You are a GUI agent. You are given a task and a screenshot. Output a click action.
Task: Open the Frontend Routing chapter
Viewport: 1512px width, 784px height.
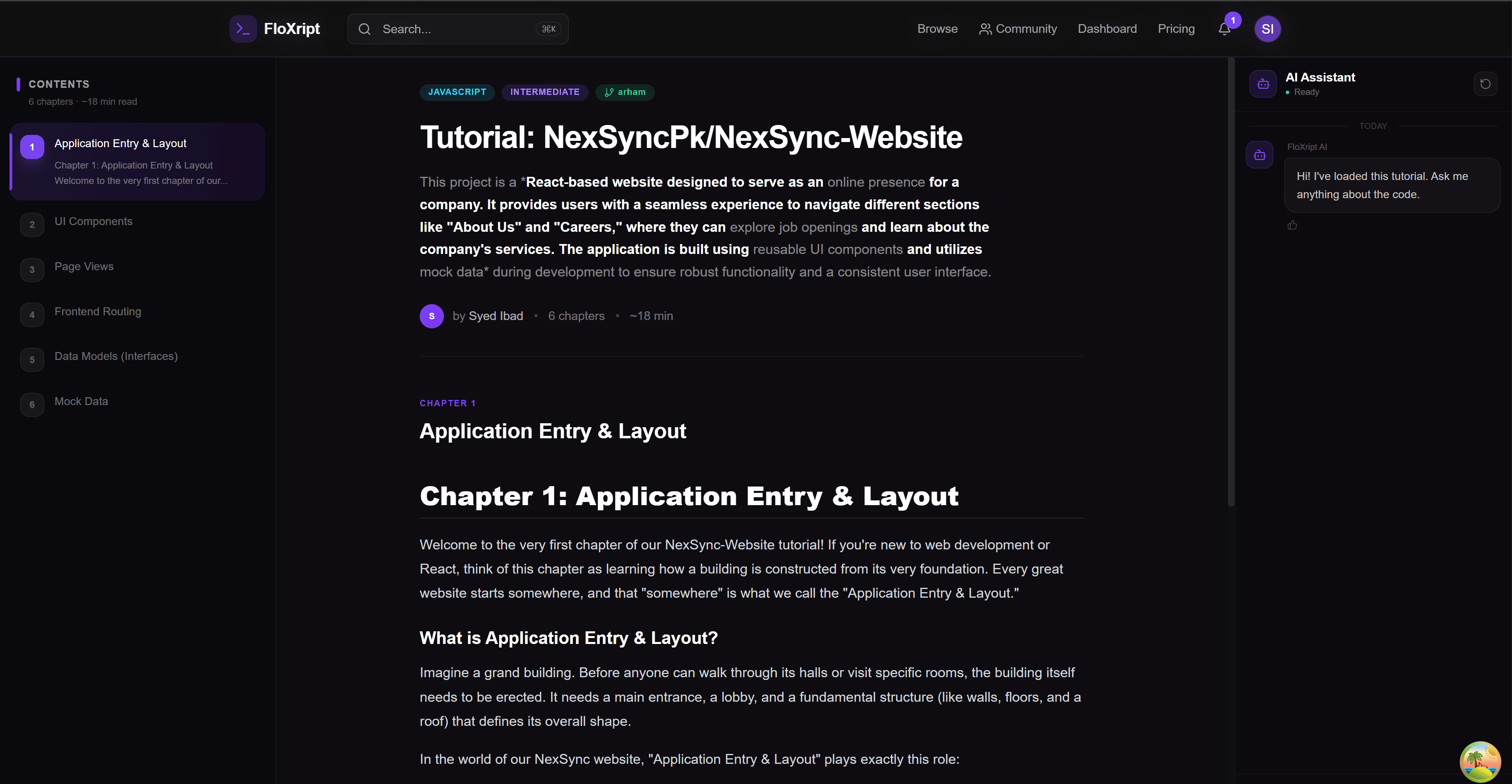pyautogui.click(x=97, y=312)
